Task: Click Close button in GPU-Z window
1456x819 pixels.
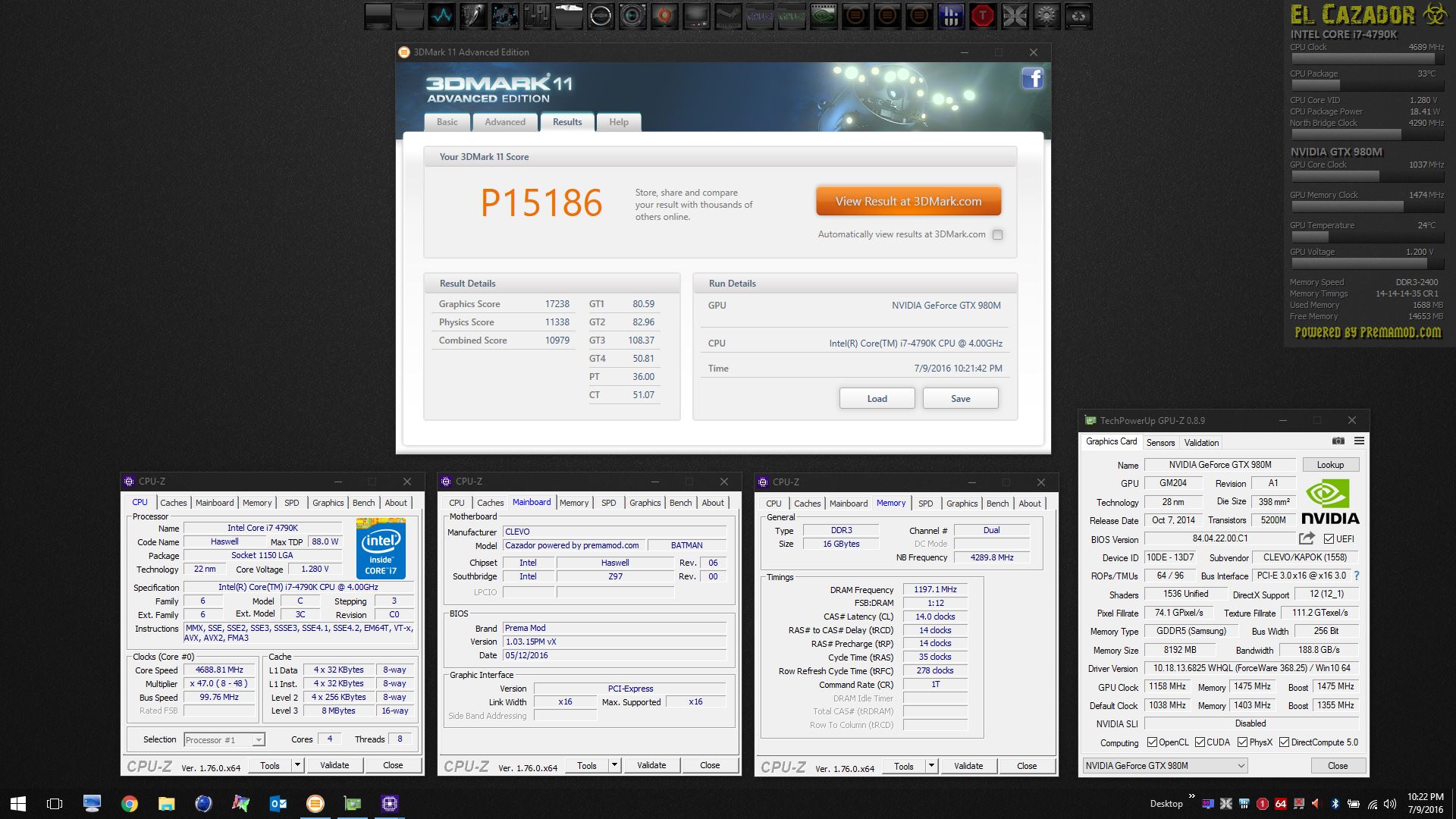Action: coord(1338,766)
